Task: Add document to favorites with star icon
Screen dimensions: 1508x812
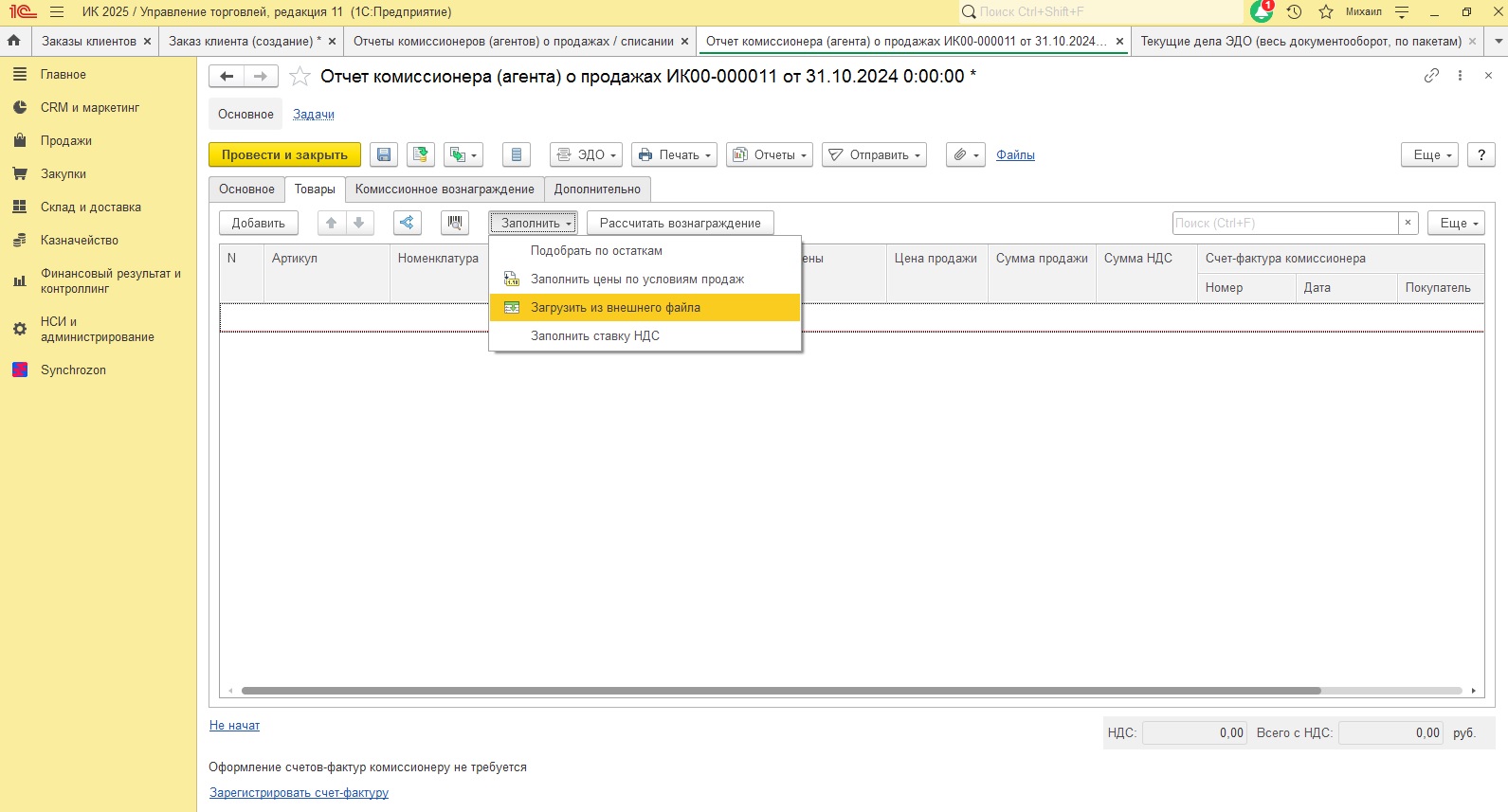Action: click(x=300, y=77)
